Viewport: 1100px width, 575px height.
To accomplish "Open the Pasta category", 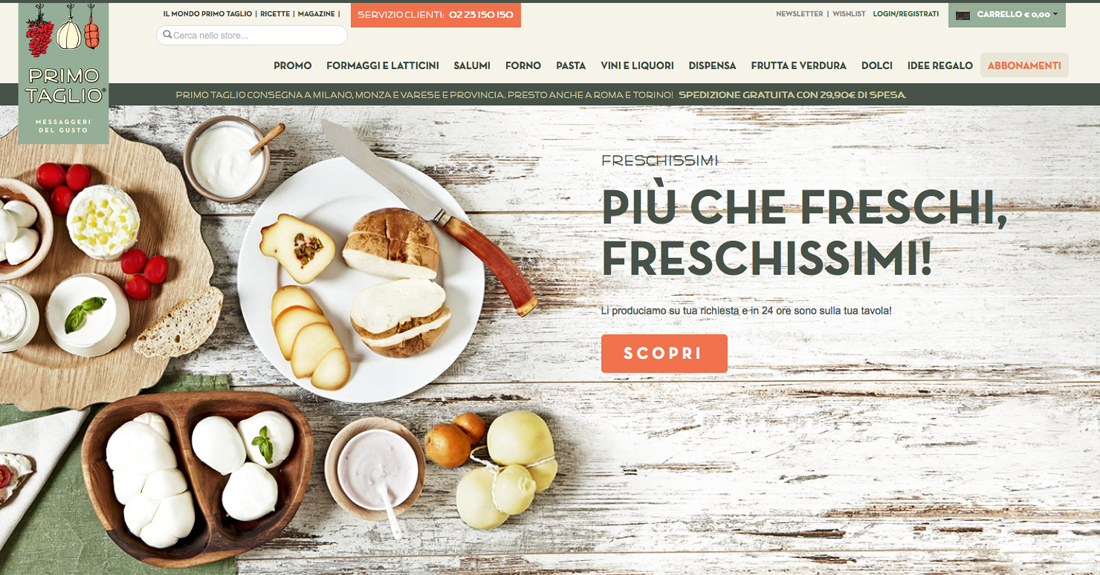I will (x=571, y=65).
